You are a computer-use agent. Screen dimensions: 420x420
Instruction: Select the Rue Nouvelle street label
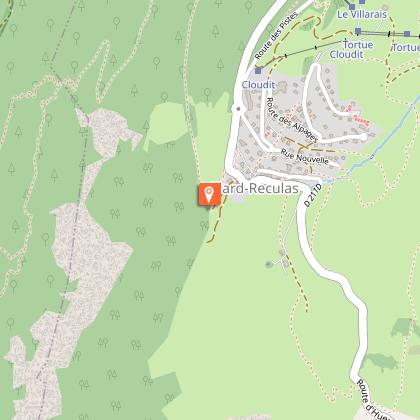[305, 157]
